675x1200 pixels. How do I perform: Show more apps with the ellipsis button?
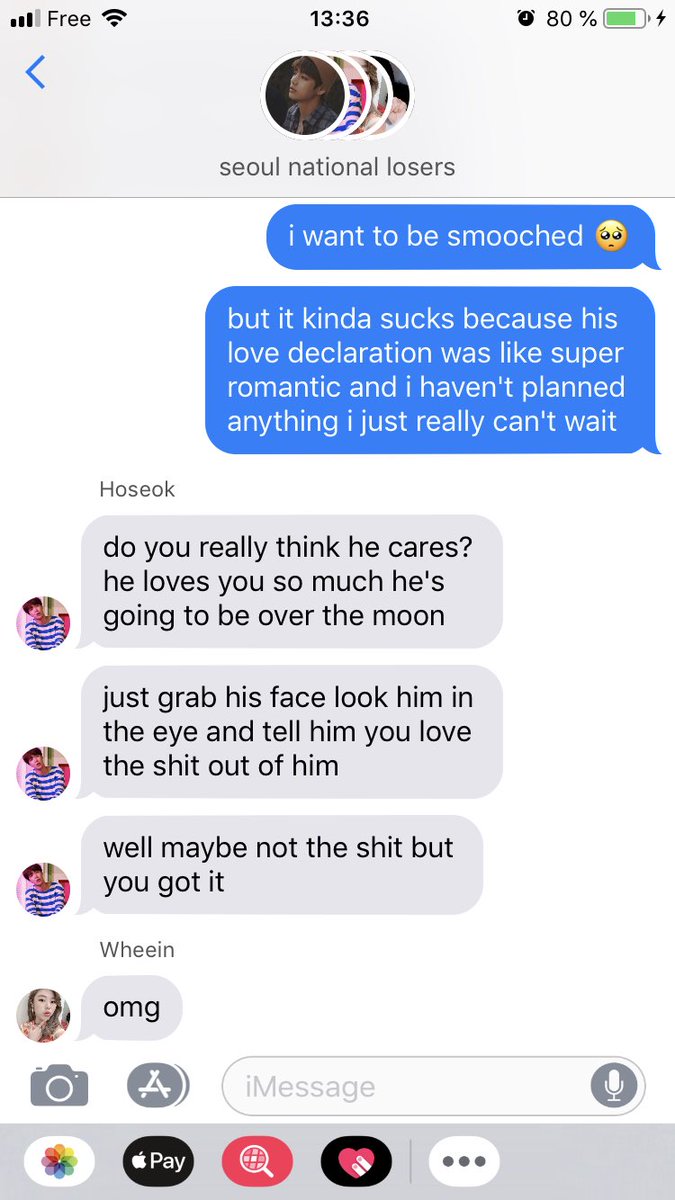464,1161
